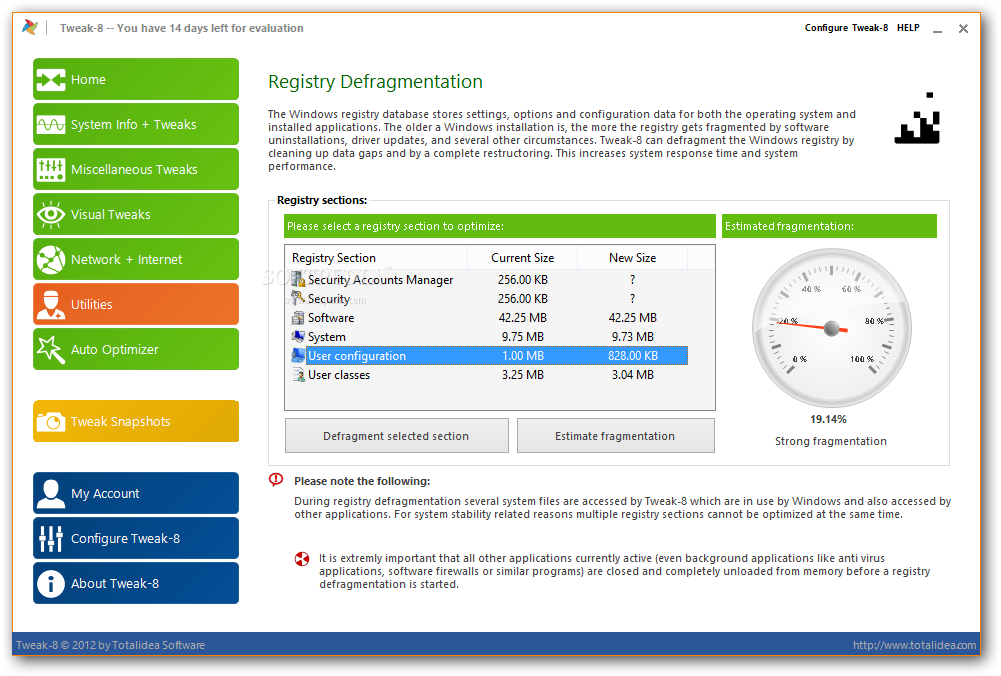
Task: Click the 3.04 MB new size cell
Action: (632, 375)
